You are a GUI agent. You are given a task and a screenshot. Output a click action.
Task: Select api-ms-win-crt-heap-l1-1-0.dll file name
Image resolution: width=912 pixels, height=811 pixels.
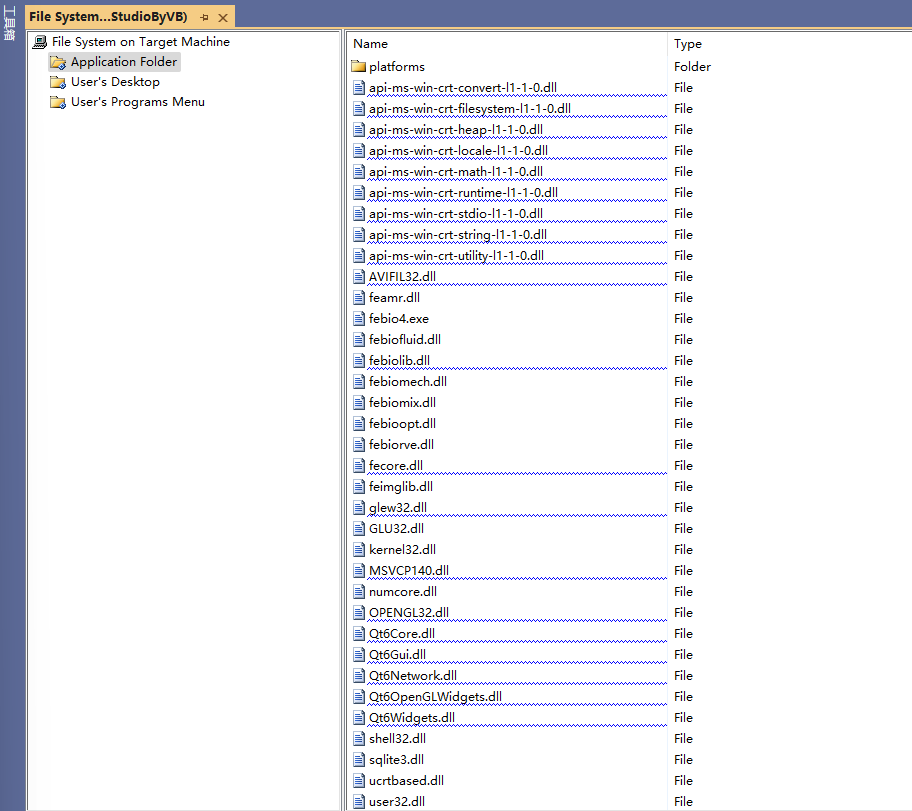[x=456, y=130]
